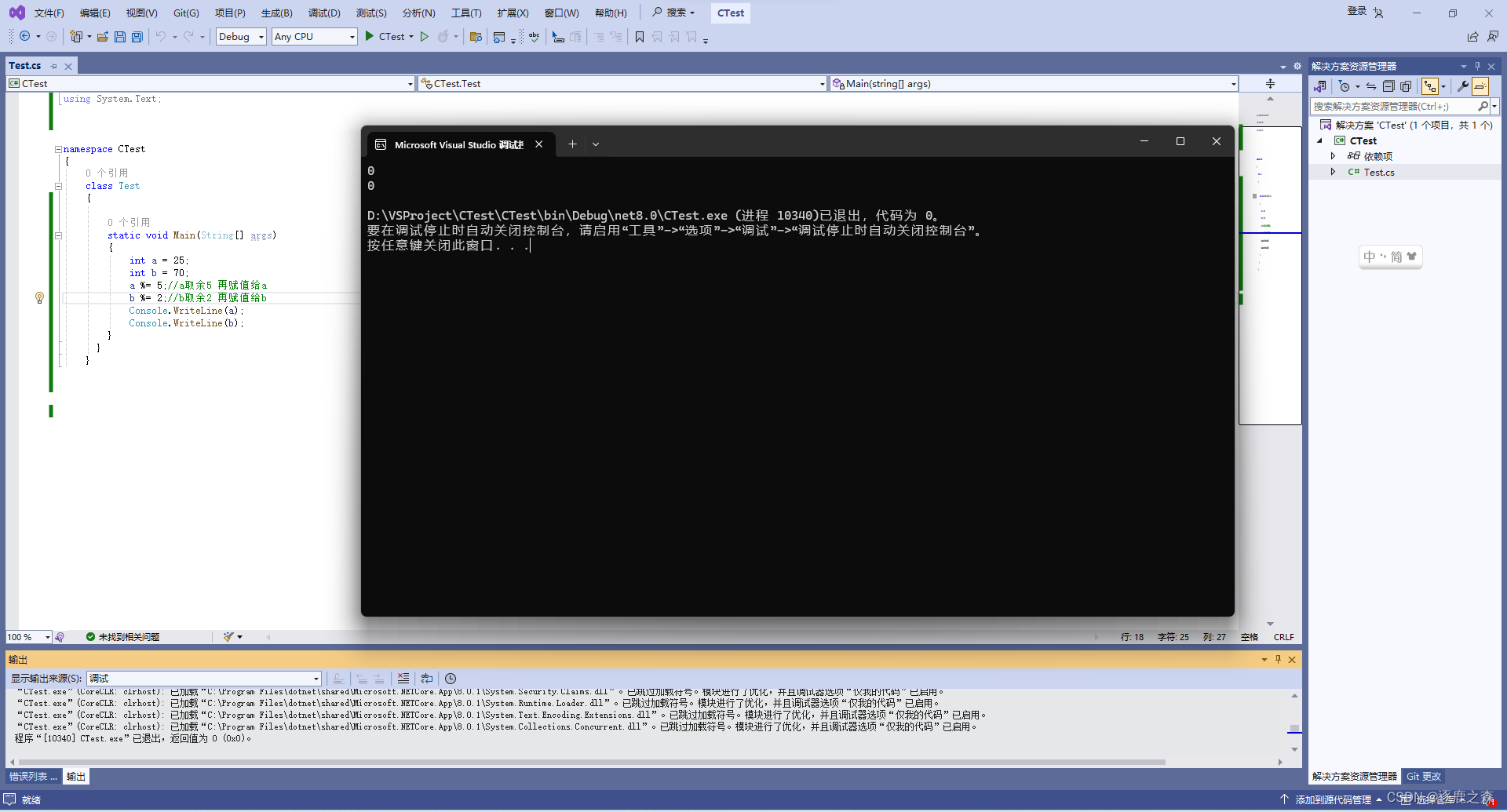The height and width of the screenshot is (812, 1507).
Task: Click Switch Views icon in Solution Explorer
Action: (1320, 86)
